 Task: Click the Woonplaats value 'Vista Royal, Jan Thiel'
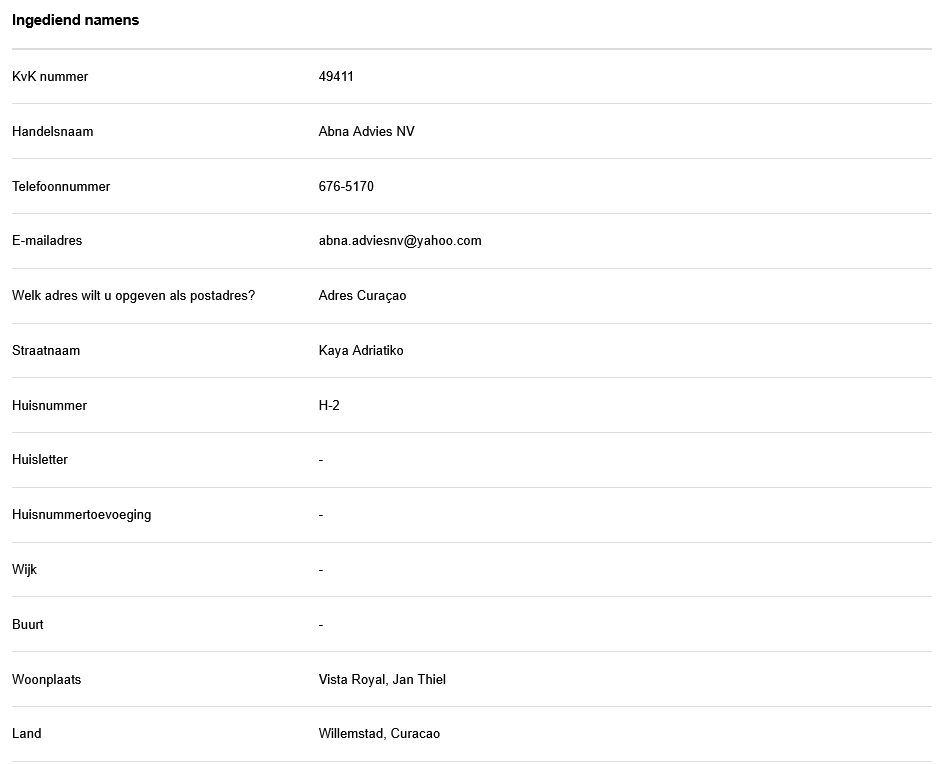[382, 680]
